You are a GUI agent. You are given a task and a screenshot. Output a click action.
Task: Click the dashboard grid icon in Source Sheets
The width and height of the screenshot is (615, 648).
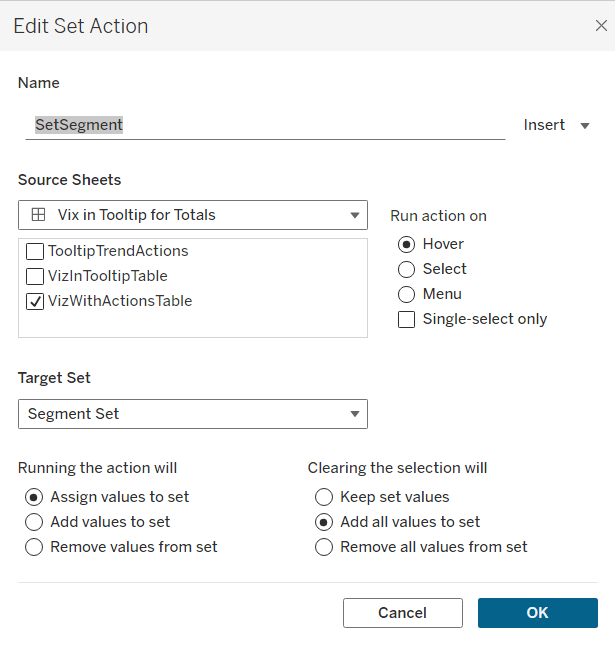(38, 215)
